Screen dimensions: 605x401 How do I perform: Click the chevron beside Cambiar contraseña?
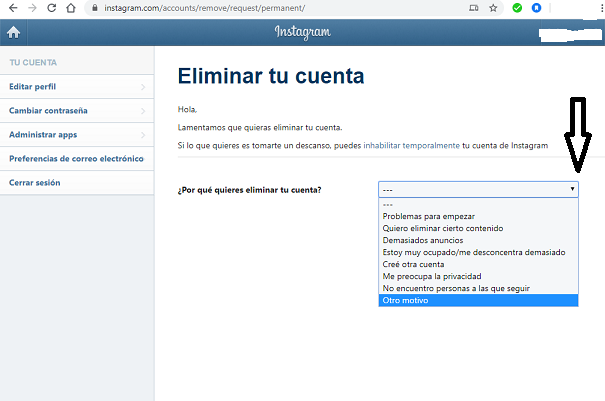click(x=143, y=111)
